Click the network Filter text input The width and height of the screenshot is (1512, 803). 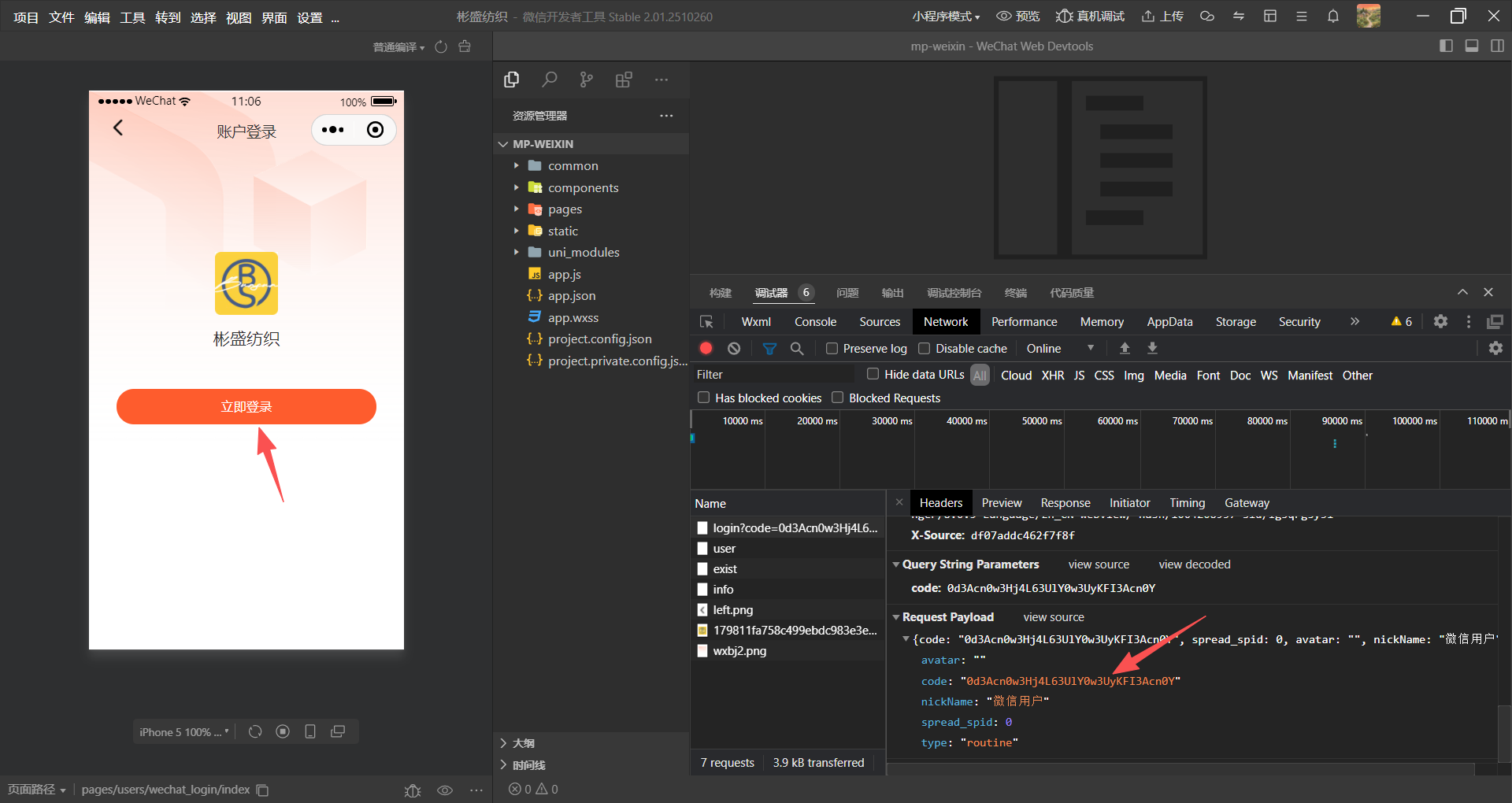click(x=773, y=375)
